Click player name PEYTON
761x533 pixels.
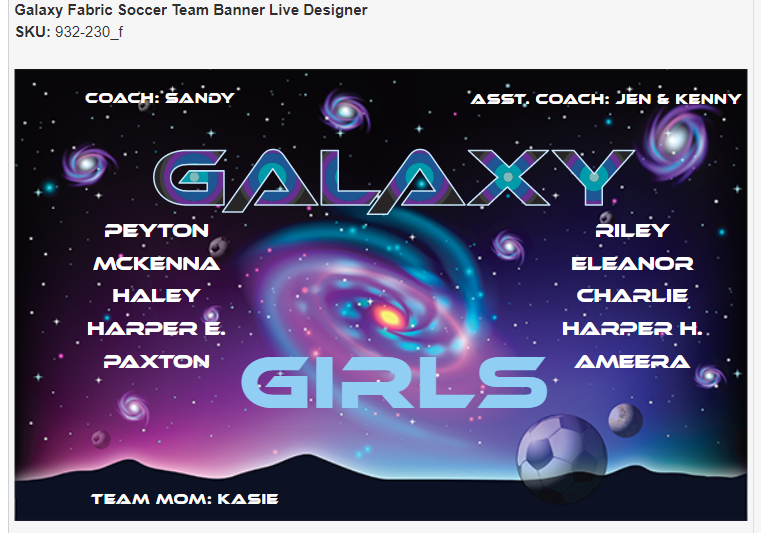156,231
